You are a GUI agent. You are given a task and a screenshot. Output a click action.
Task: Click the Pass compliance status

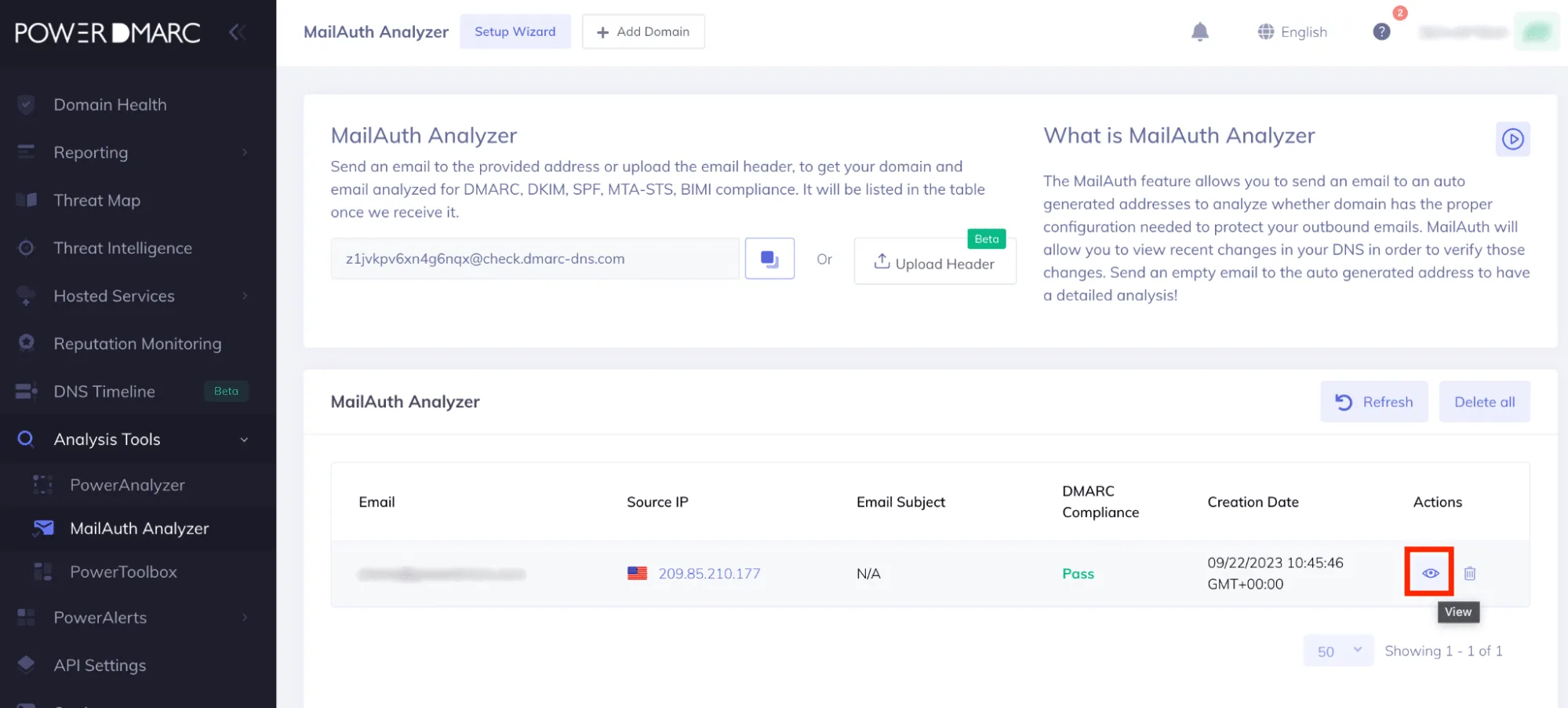[x=1078, y=574]
